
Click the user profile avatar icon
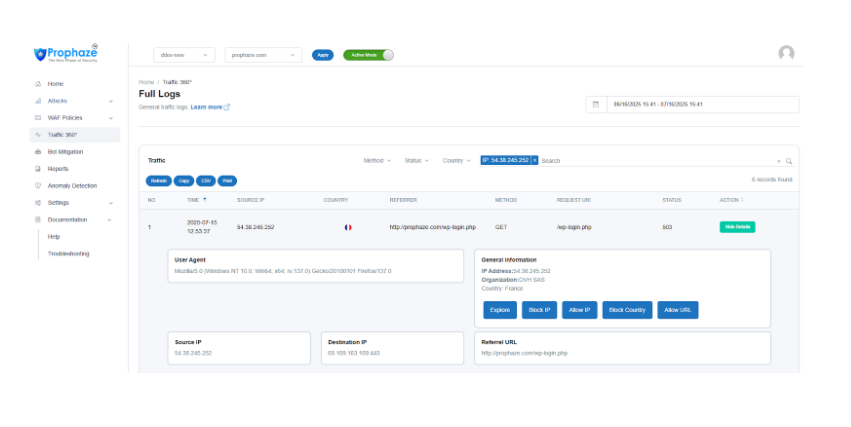click(786, 54)
